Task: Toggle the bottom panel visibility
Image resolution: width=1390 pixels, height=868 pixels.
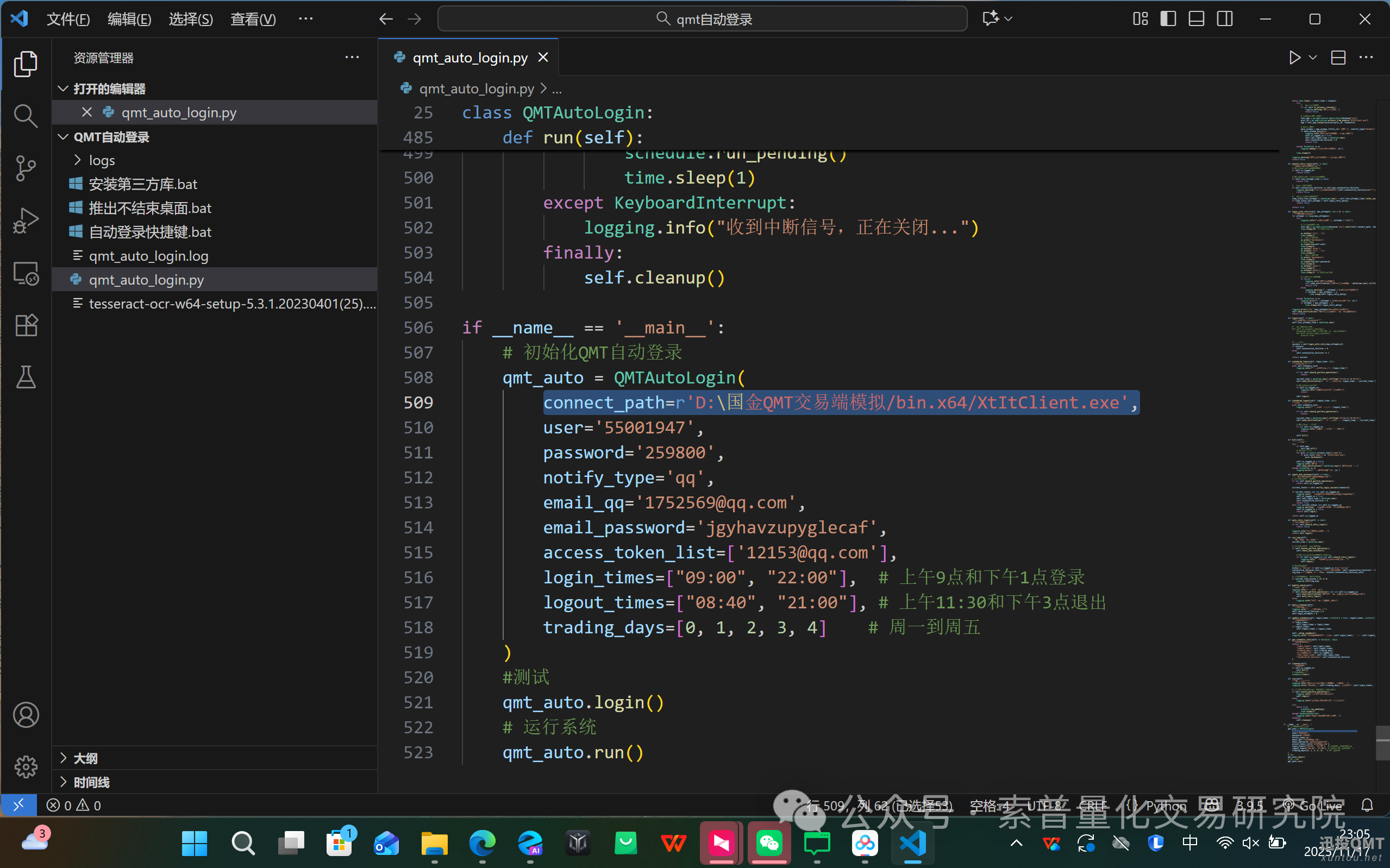Action: coord(1196,19)
